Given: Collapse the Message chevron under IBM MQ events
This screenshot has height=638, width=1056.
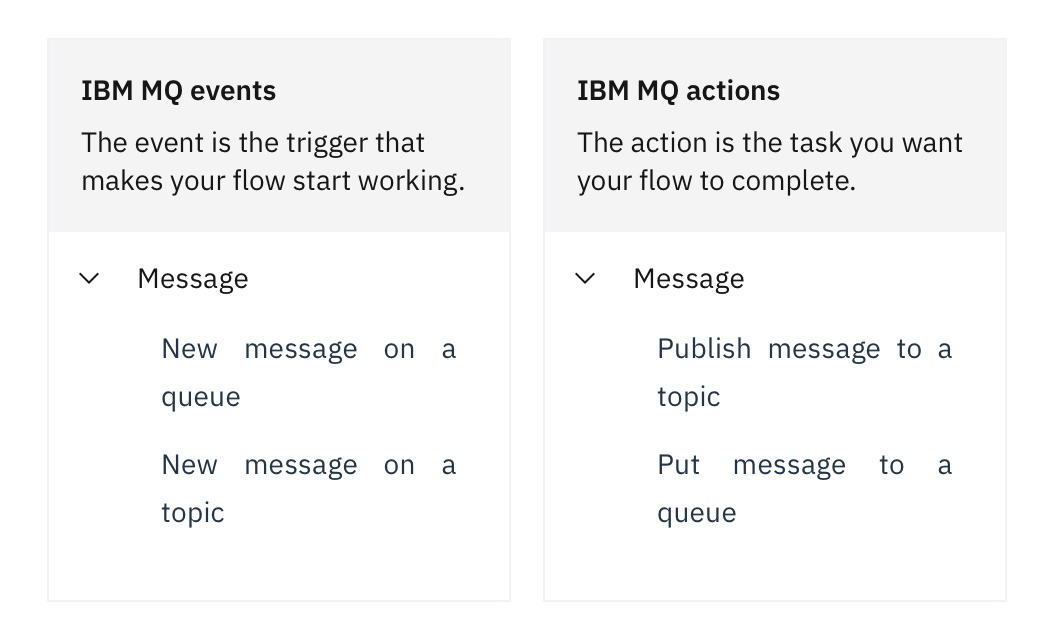Looking at the screenshot, I should (90, 278).
